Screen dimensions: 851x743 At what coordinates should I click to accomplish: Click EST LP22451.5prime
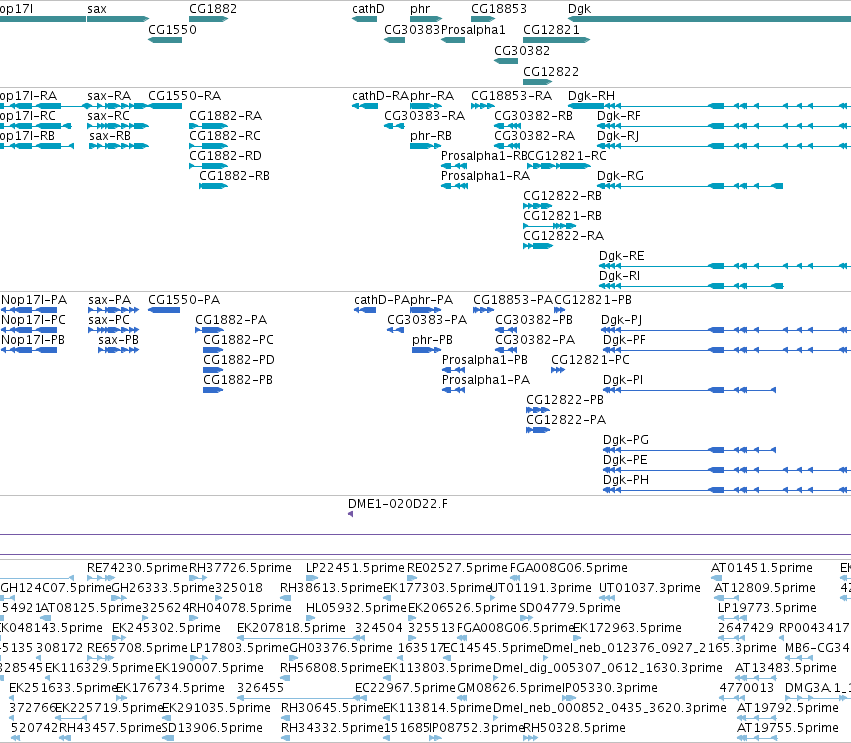(355, 568)
